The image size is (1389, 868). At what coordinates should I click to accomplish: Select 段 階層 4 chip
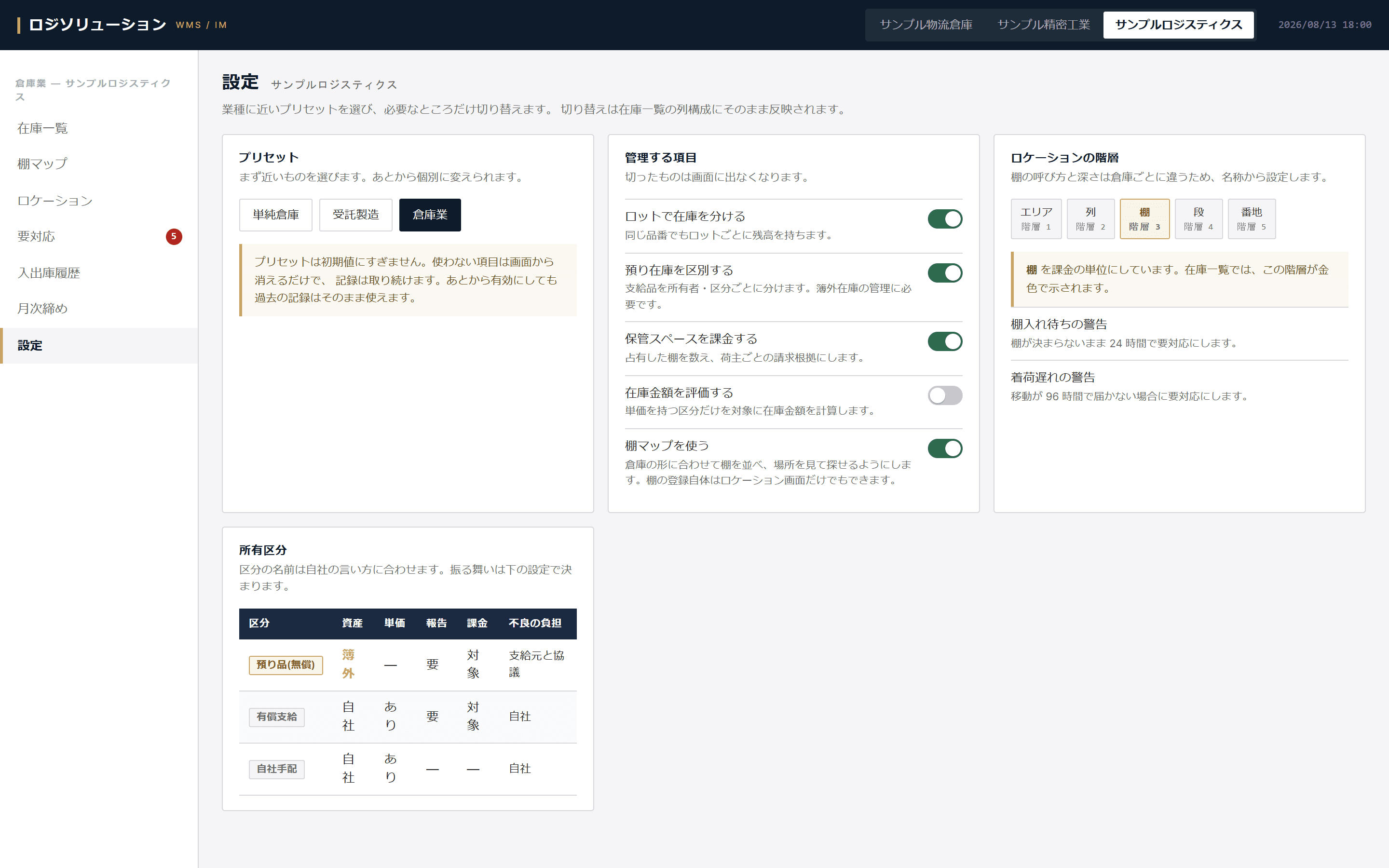pos(1198,219)
